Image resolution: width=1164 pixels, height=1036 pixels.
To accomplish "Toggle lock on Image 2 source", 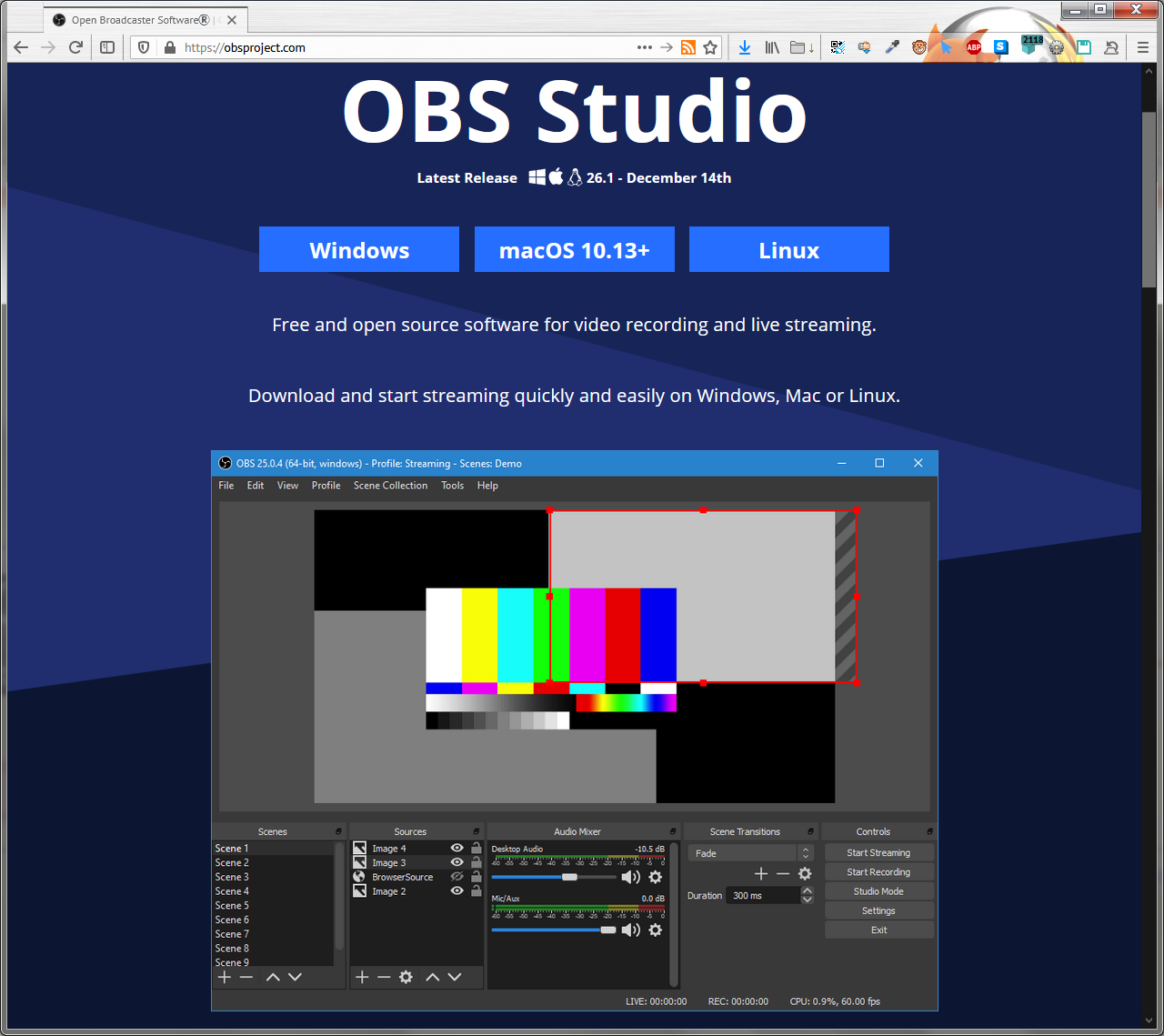I will click(476, 891).
